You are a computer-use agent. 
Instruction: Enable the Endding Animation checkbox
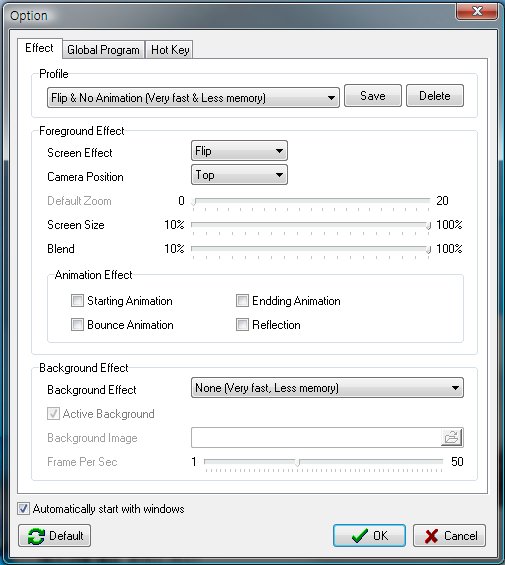(242, 301)
